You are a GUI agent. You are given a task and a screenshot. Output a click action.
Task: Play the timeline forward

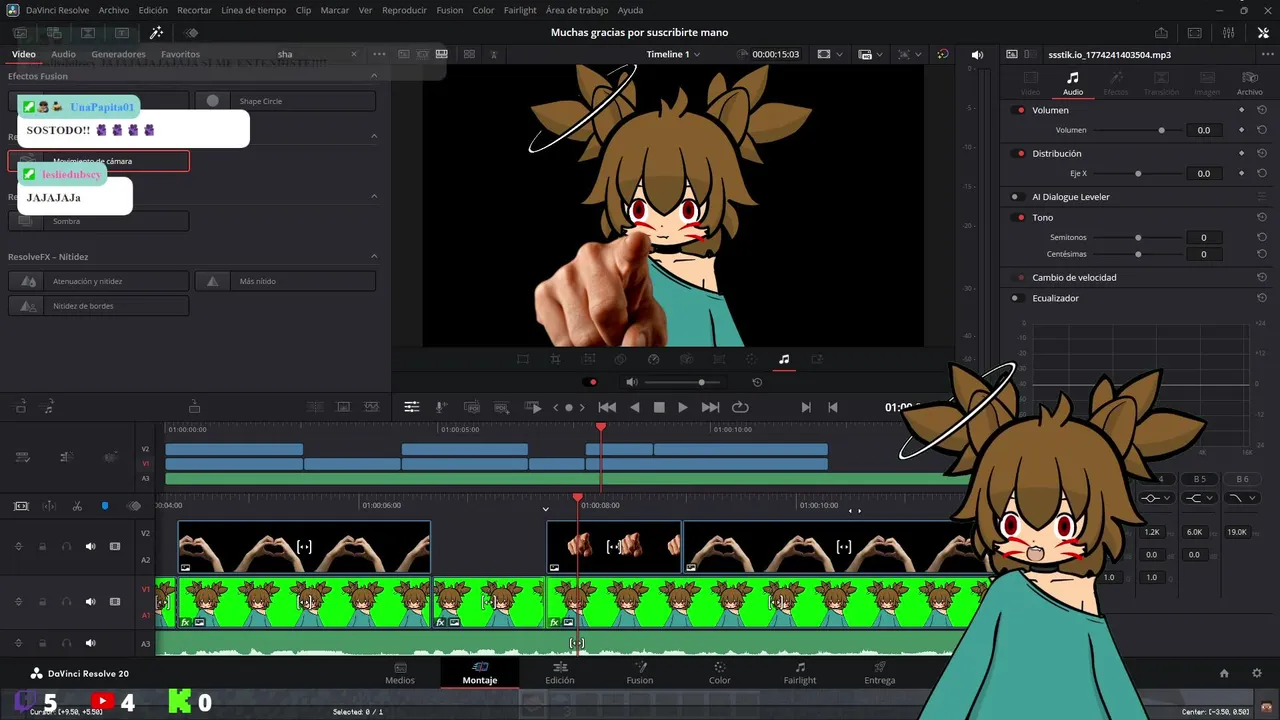point(683,407)
